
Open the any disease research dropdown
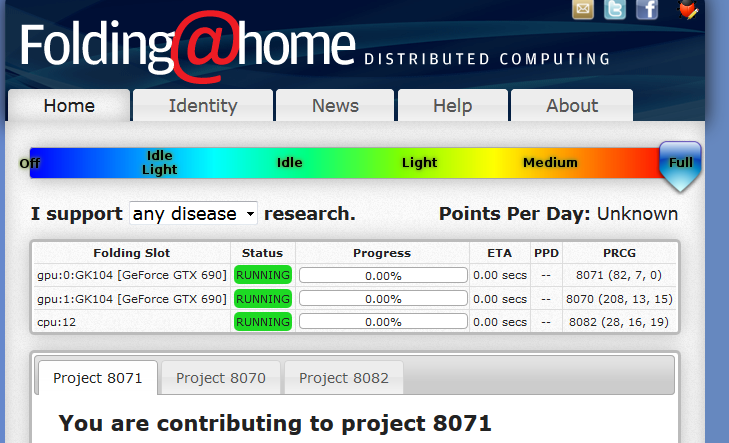click(x=193, y=213)
